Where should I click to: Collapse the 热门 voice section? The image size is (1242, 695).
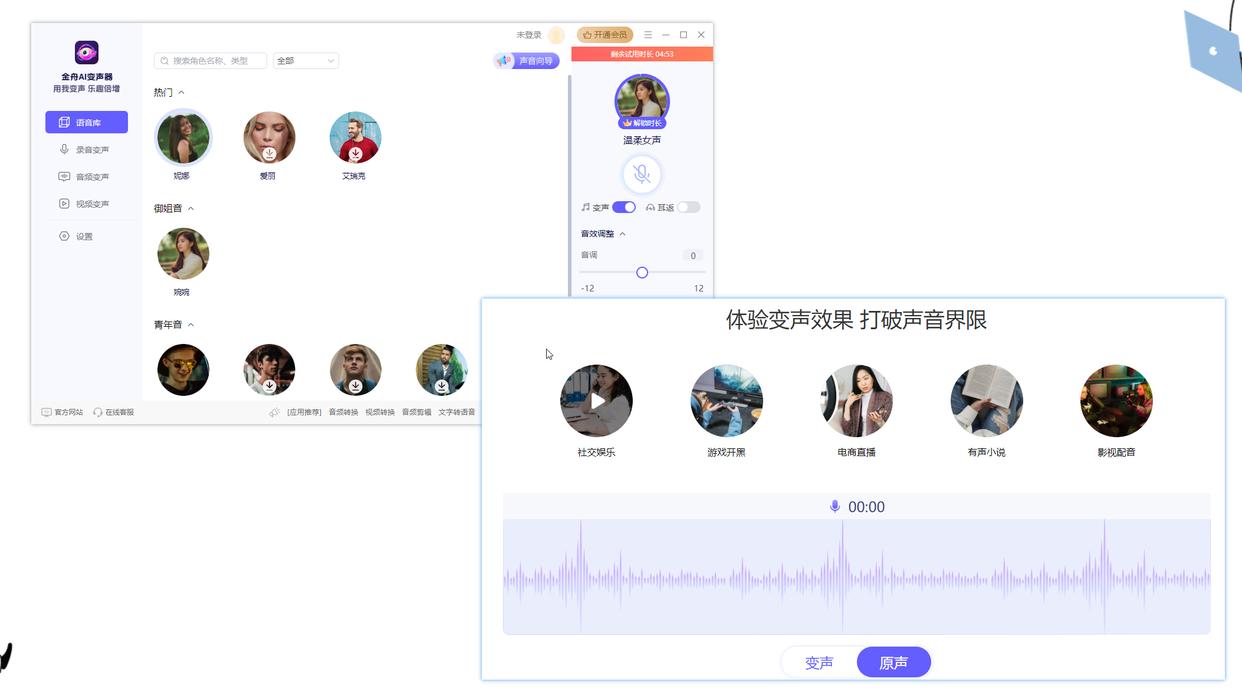click(181, 93)
